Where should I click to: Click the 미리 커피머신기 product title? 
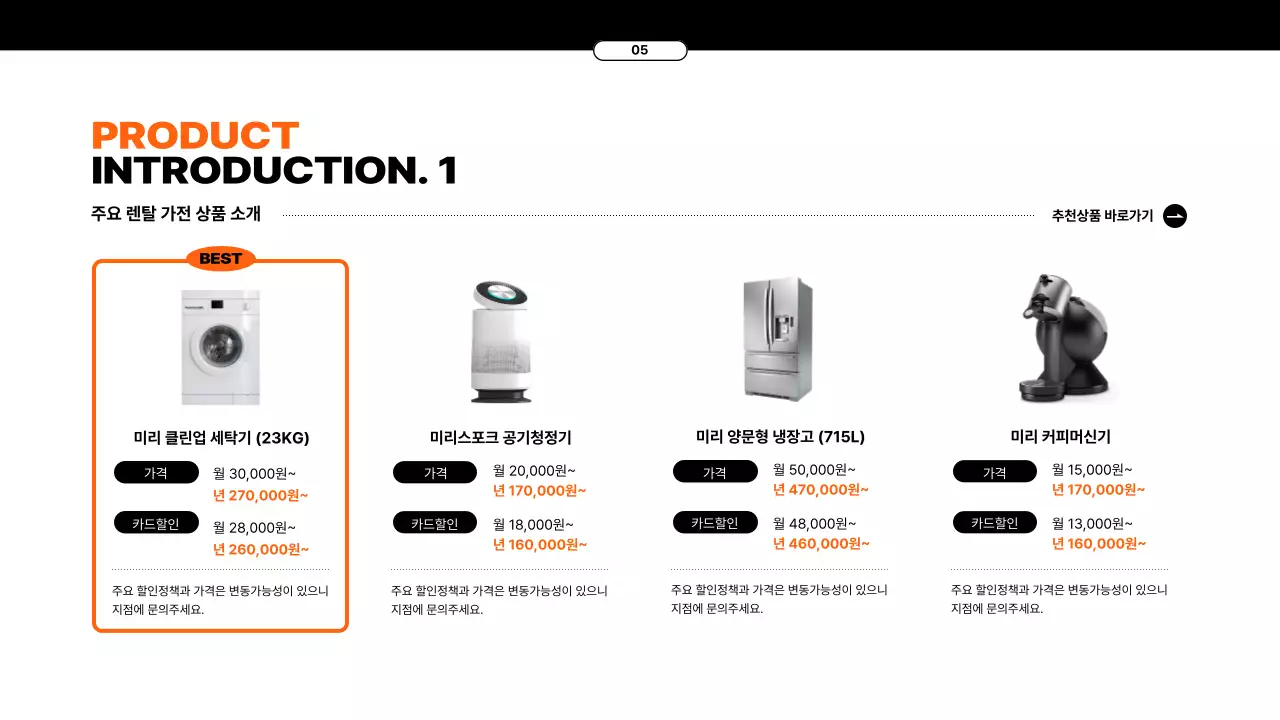[1060, 437]
